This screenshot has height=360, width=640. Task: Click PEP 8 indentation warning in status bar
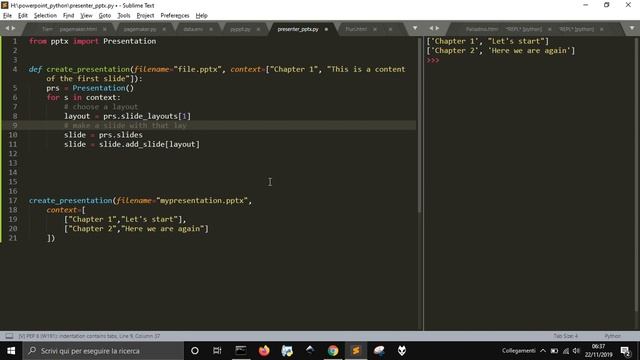pyautogui.click(x=89, y=336)
